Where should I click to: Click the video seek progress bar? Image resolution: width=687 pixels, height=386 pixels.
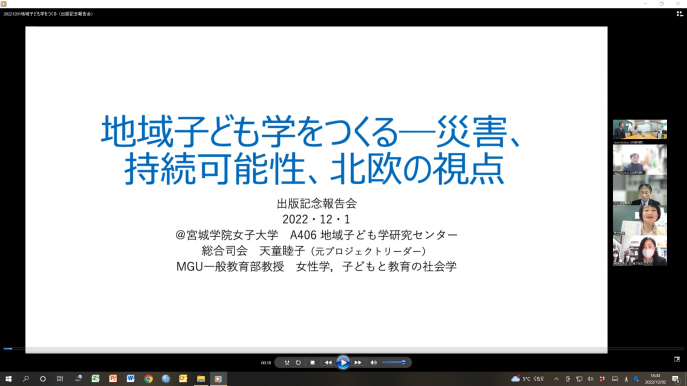click(344, 349)
